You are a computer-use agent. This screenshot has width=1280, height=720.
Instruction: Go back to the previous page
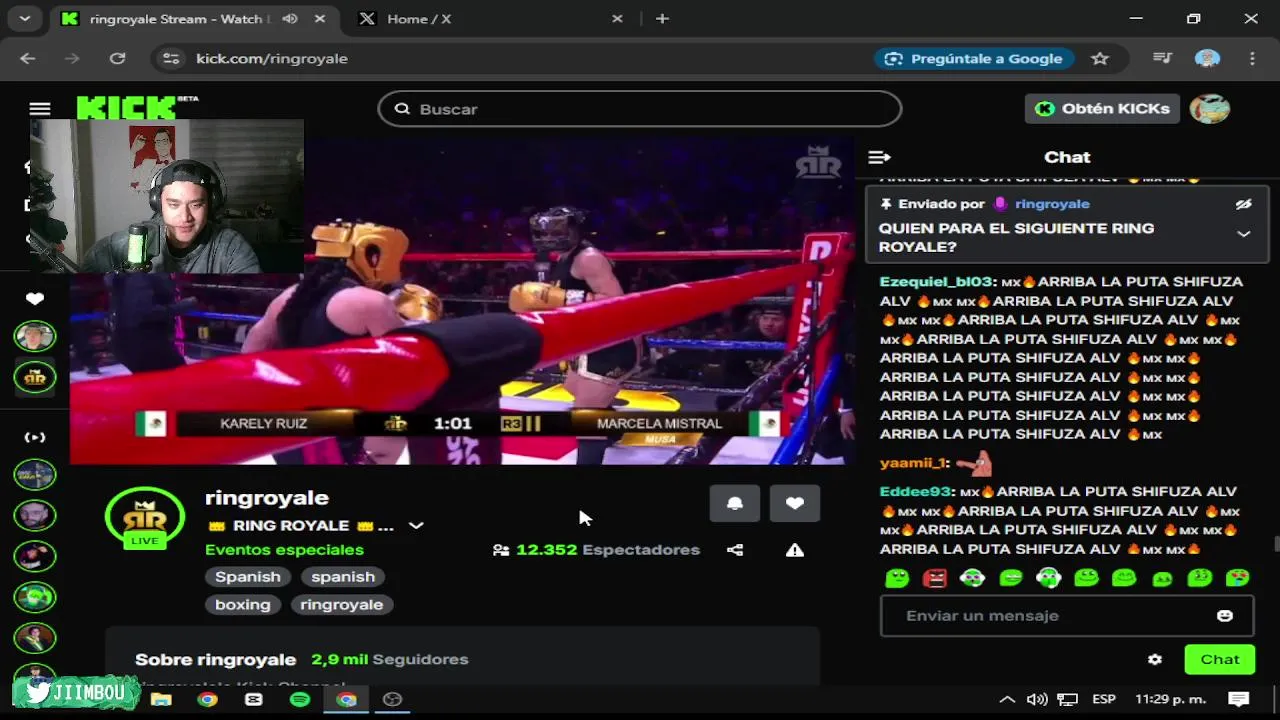click(28, 58)
